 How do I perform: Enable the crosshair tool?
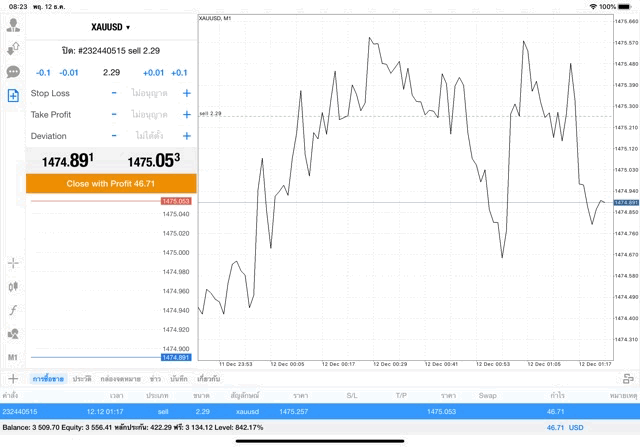(x=13, y=263)
